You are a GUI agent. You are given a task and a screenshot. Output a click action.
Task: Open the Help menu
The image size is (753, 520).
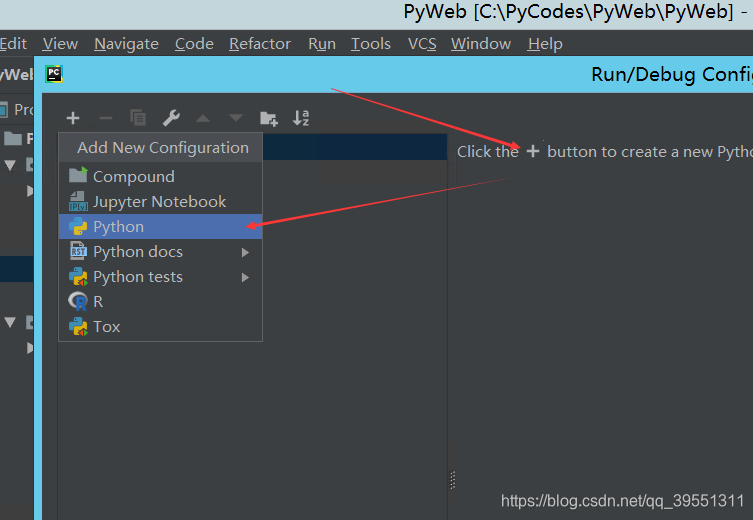(545, 44)
